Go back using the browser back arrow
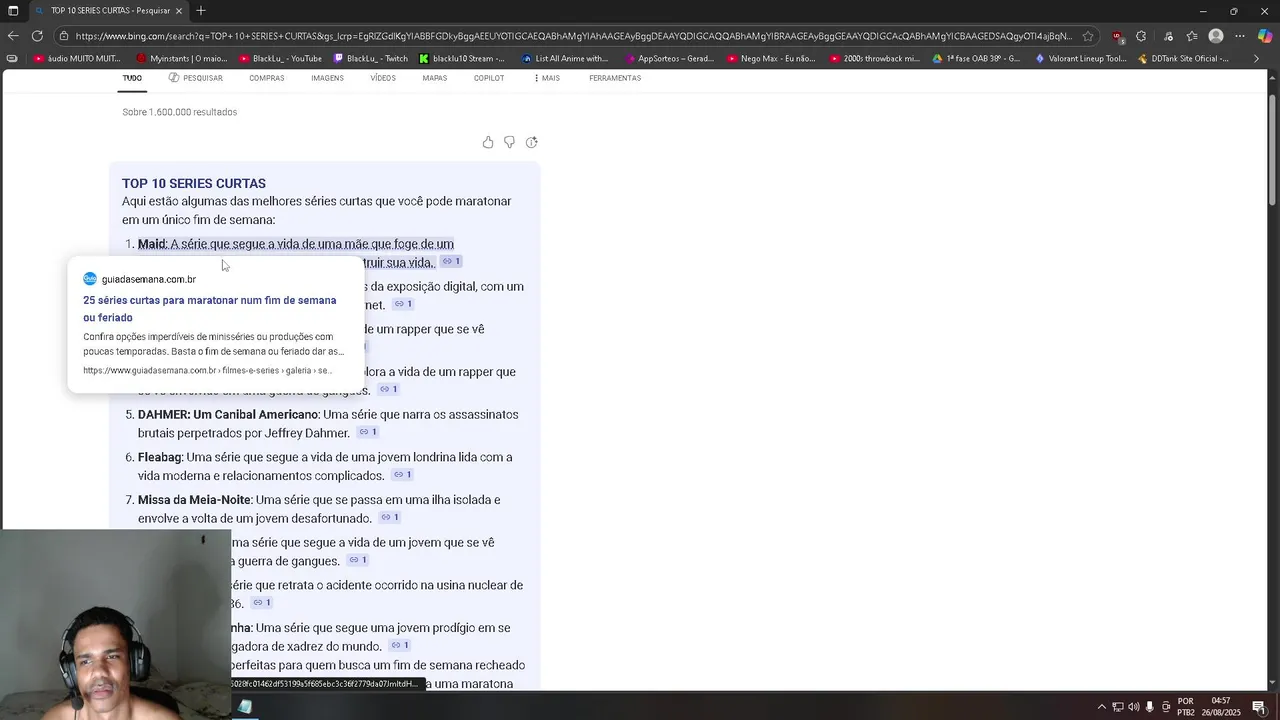Viewport: 1280px width, 720px height. click(12, 36)
